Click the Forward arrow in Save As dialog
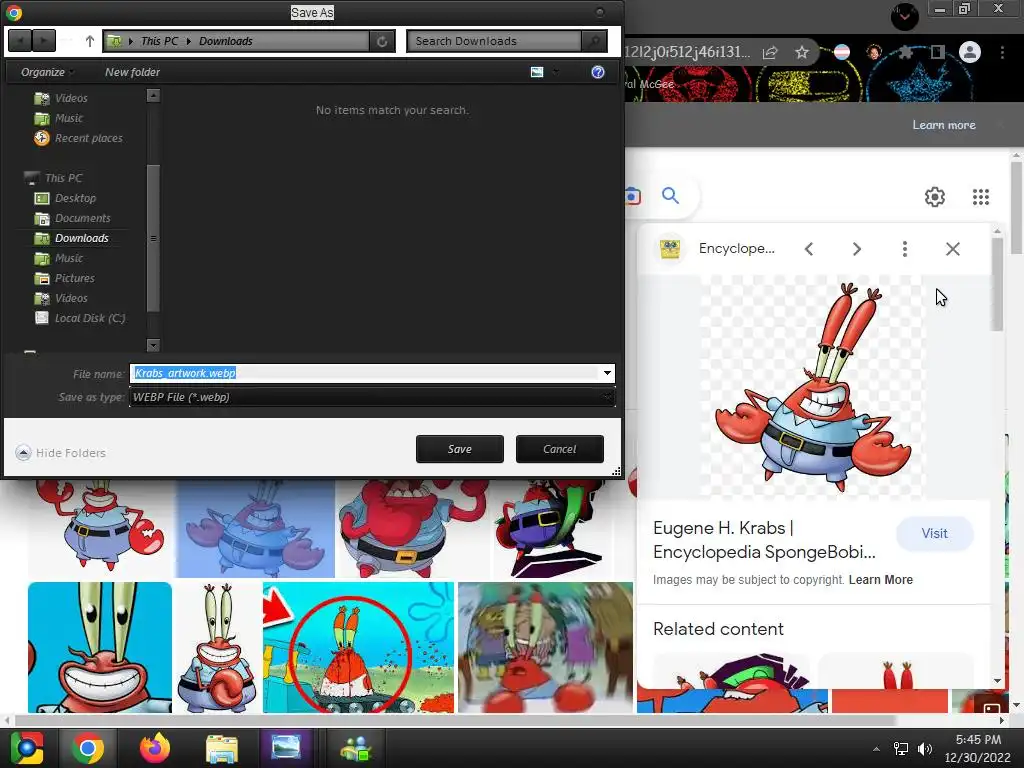 pyautogui.click(x=44, y=41)
